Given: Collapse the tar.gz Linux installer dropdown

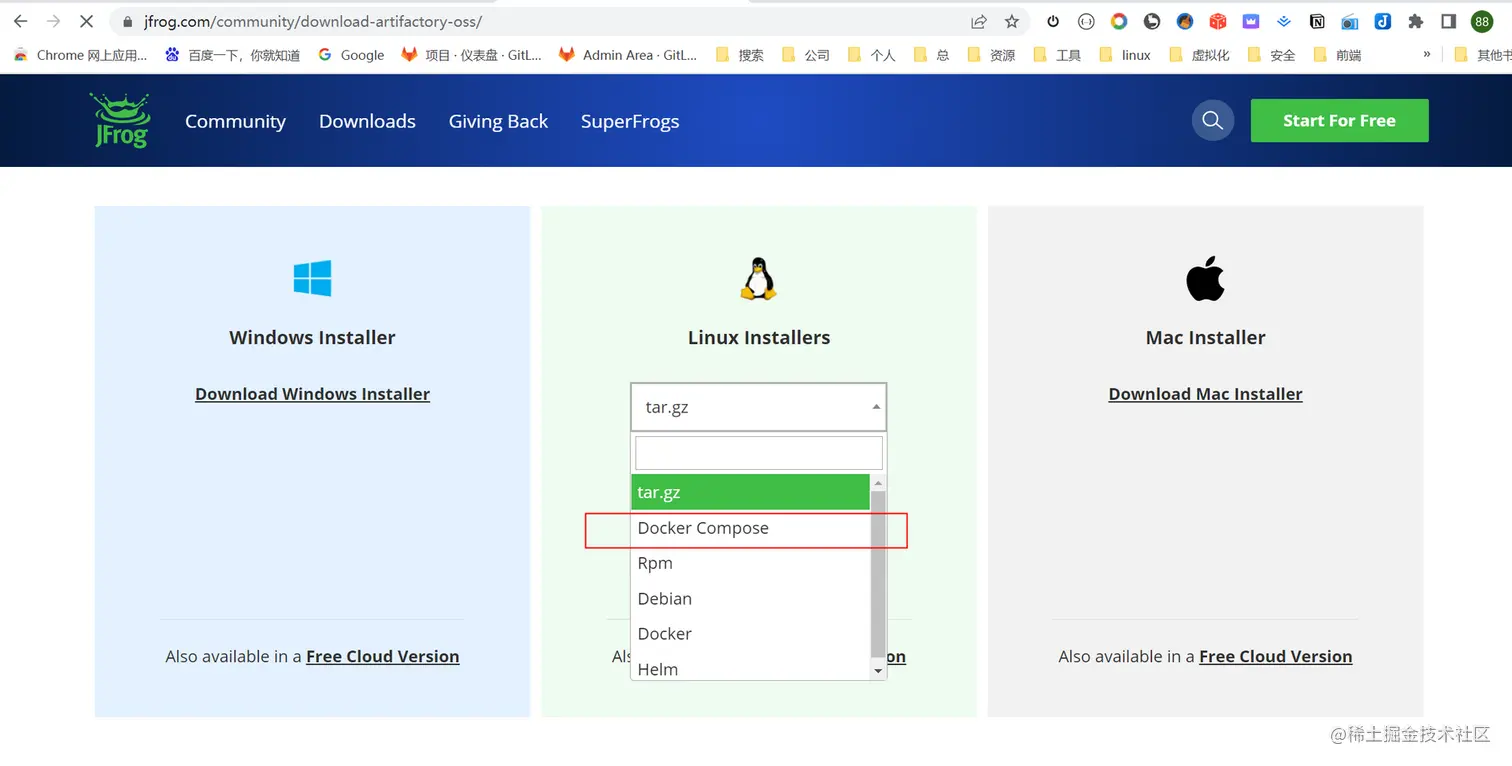Looking at the screenshot, I should click(758, 407).
